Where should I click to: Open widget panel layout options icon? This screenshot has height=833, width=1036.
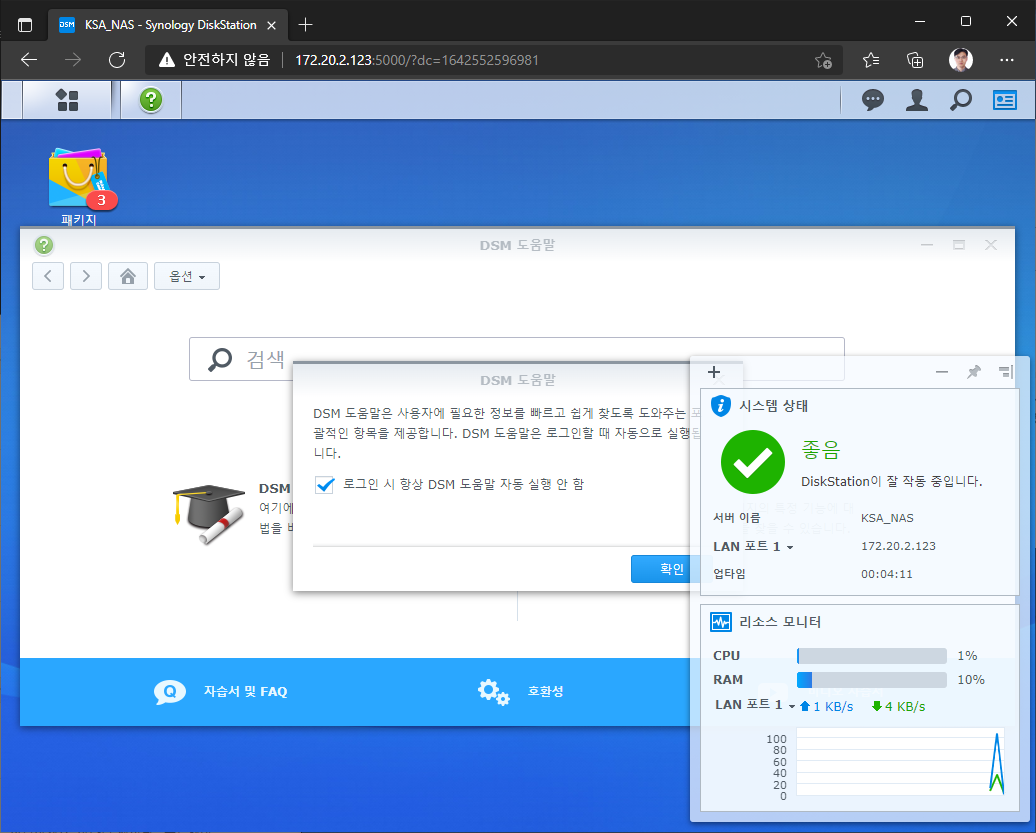point(1005,372)
